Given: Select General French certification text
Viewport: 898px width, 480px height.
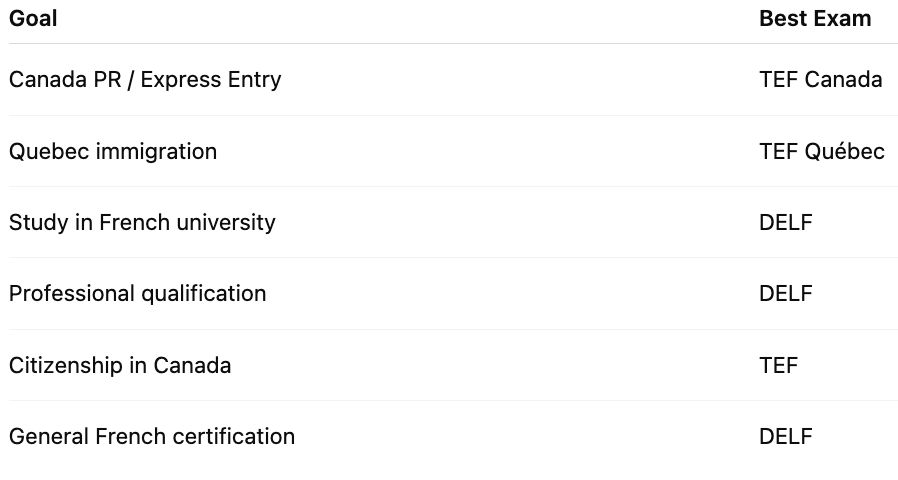Looking at the screenshot, I should (x=152, y=436).
